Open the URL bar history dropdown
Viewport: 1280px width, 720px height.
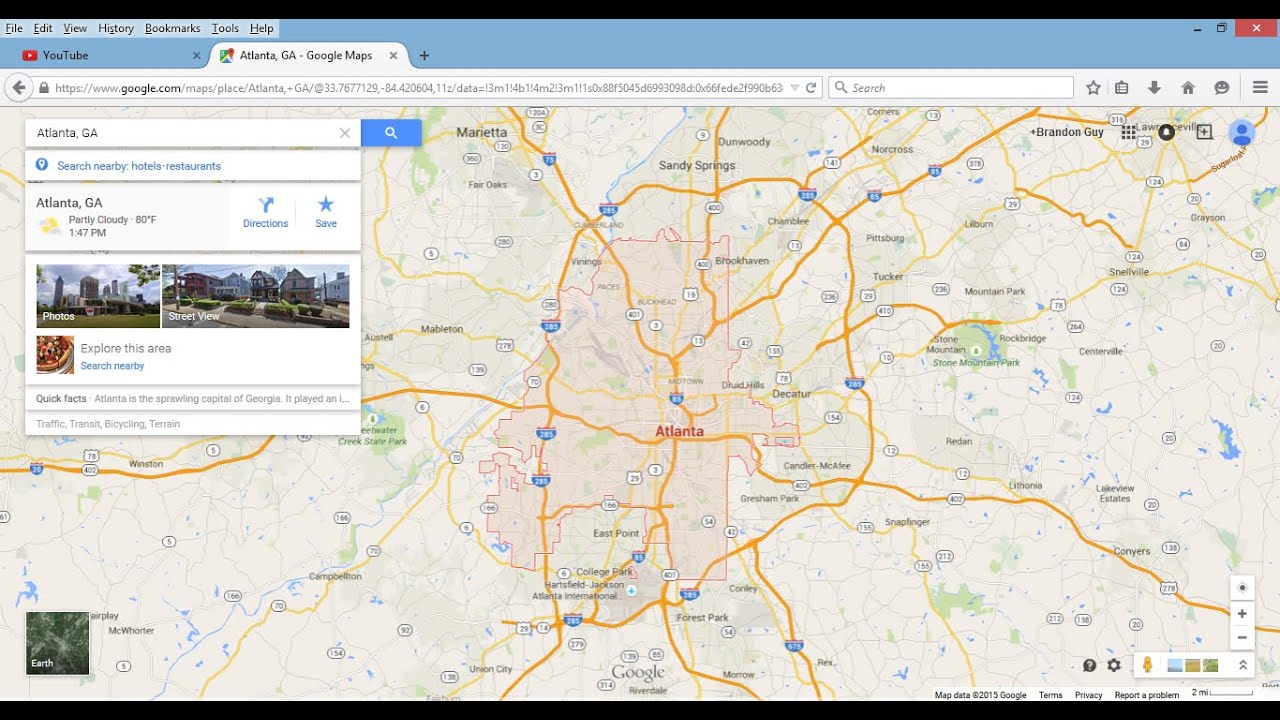795,88
